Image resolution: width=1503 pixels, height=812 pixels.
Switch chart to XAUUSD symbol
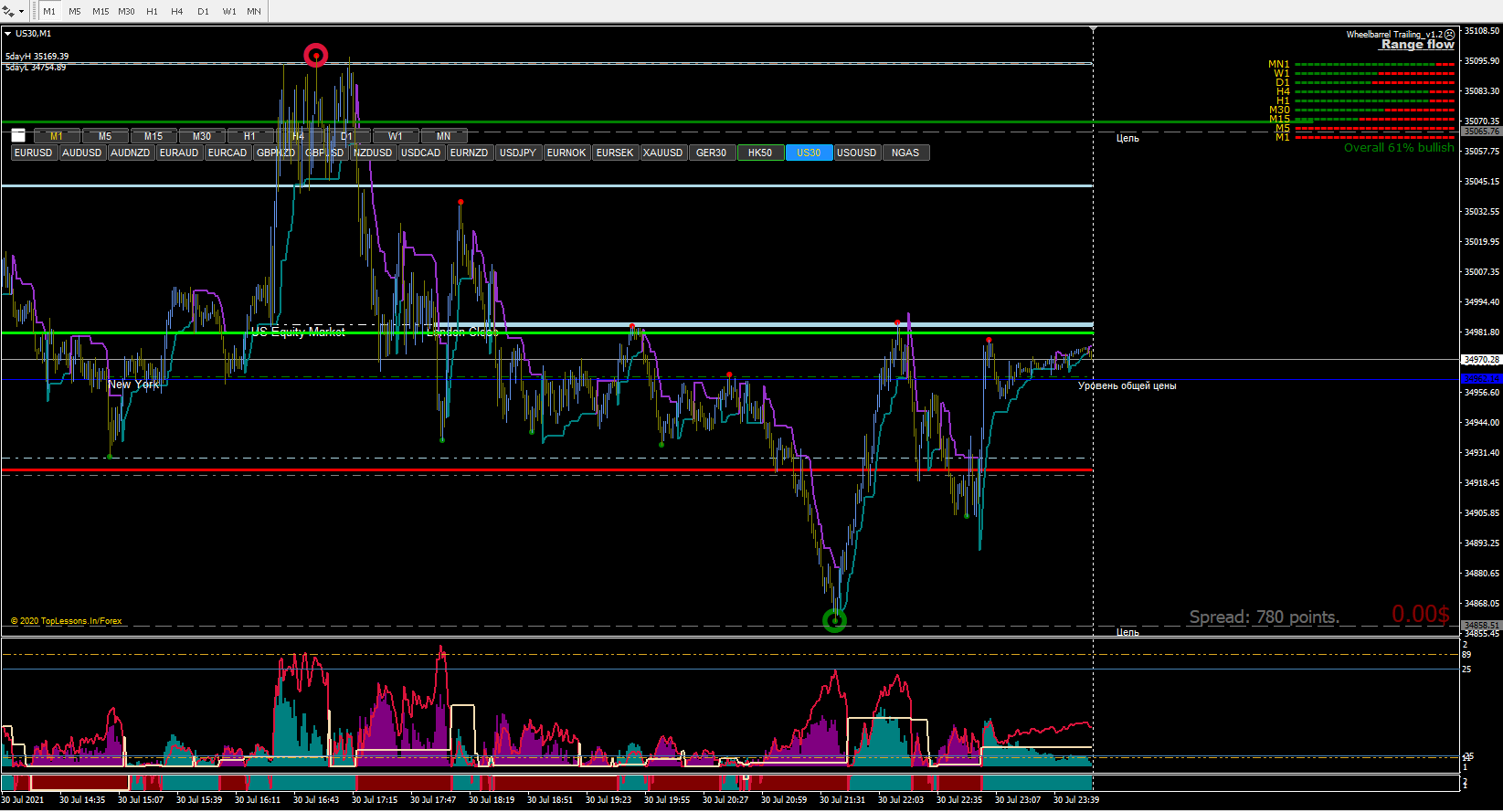point(662,153)
